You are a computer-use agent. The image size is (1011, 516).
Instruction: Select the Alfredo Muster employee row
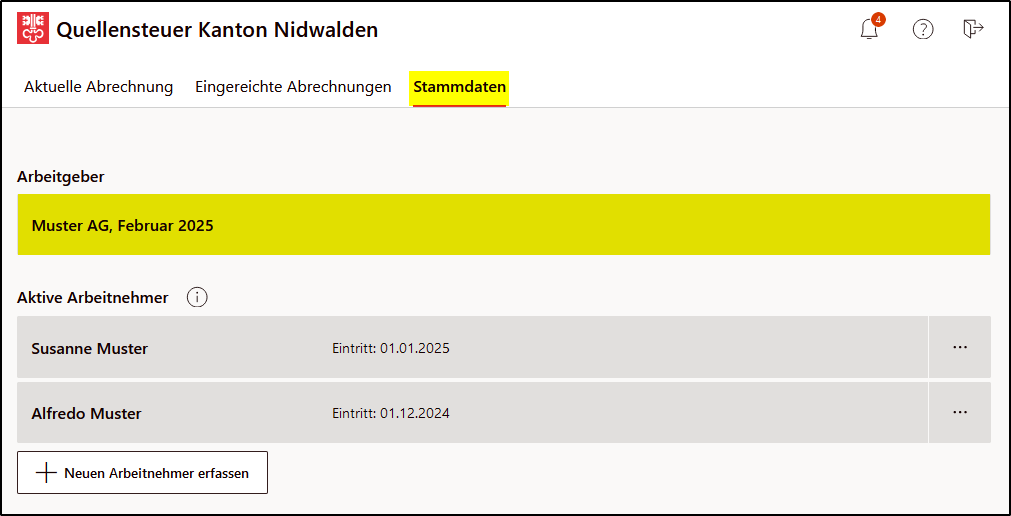[x=472, y=412]
